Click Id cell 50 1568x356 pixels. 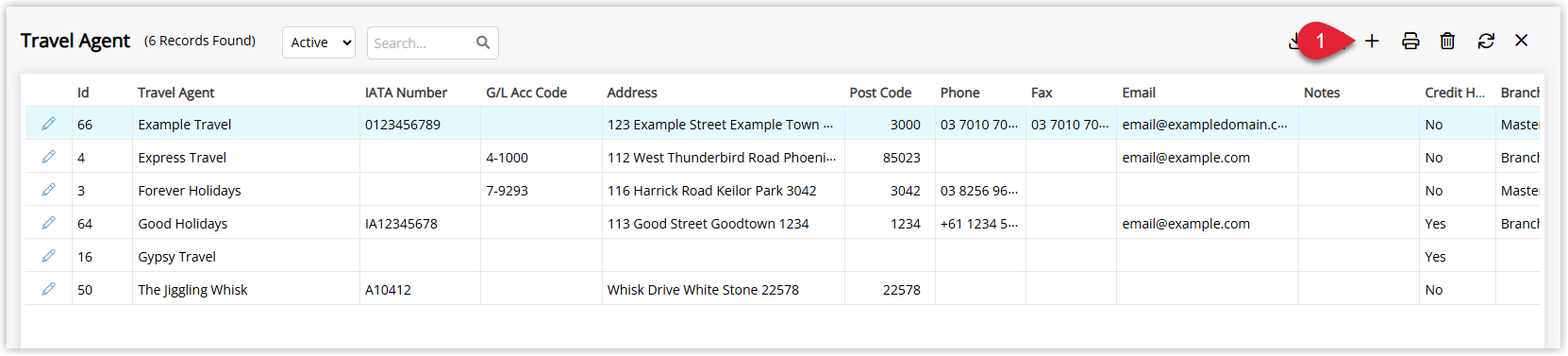point(85,290)
